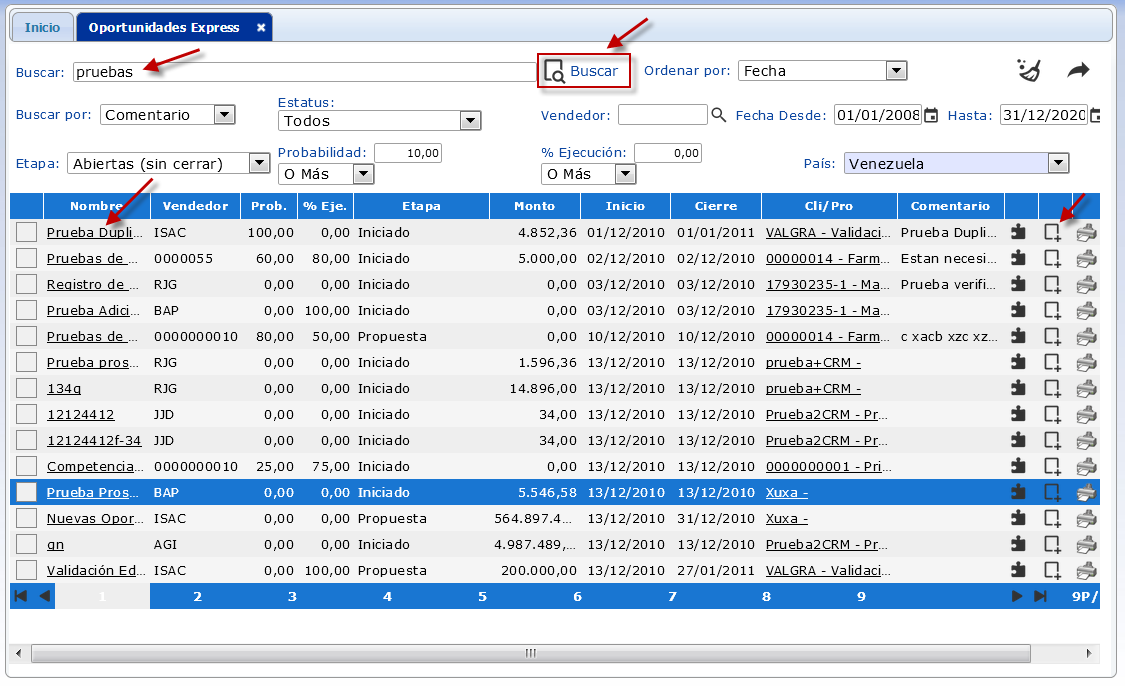Click the Vendedor search magnifier icon
This screenshot has width=1125, height=686.
(718, 115)
